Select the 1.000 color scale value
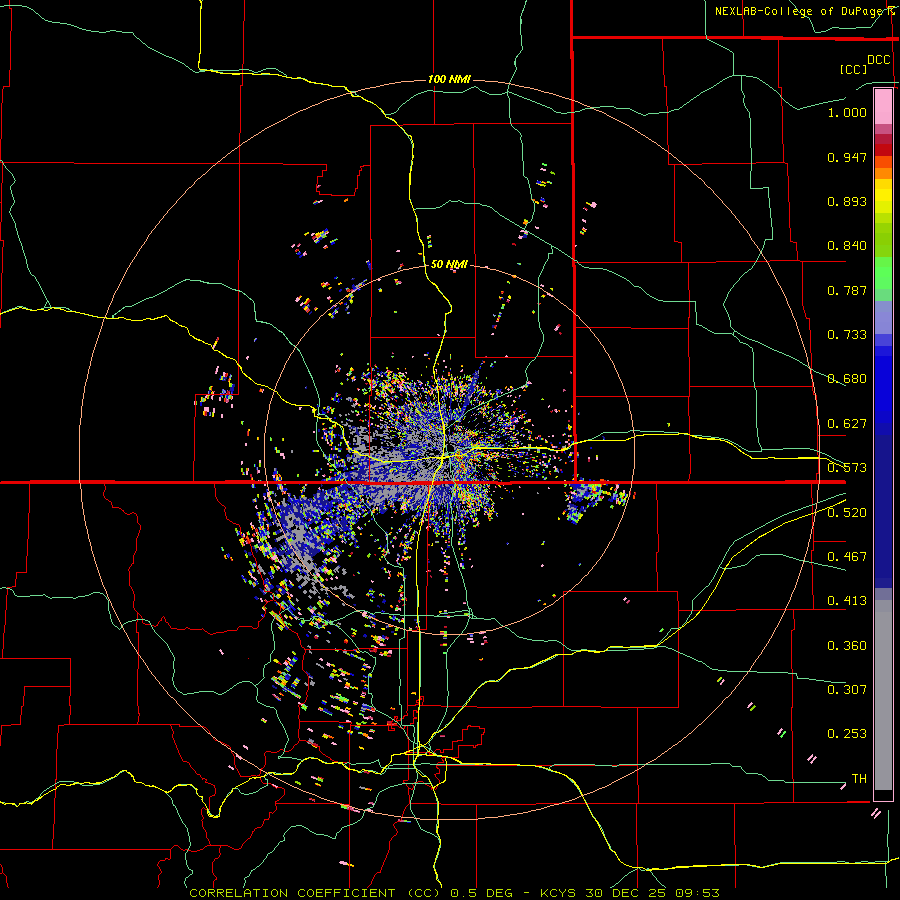 (x=847, y=112)
